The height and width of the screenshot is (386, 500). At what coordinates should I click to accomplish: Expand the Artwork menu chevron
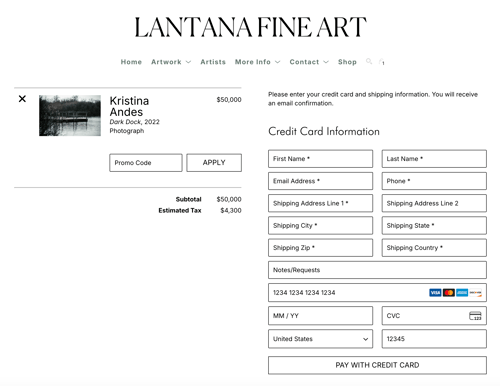[188, 62]
